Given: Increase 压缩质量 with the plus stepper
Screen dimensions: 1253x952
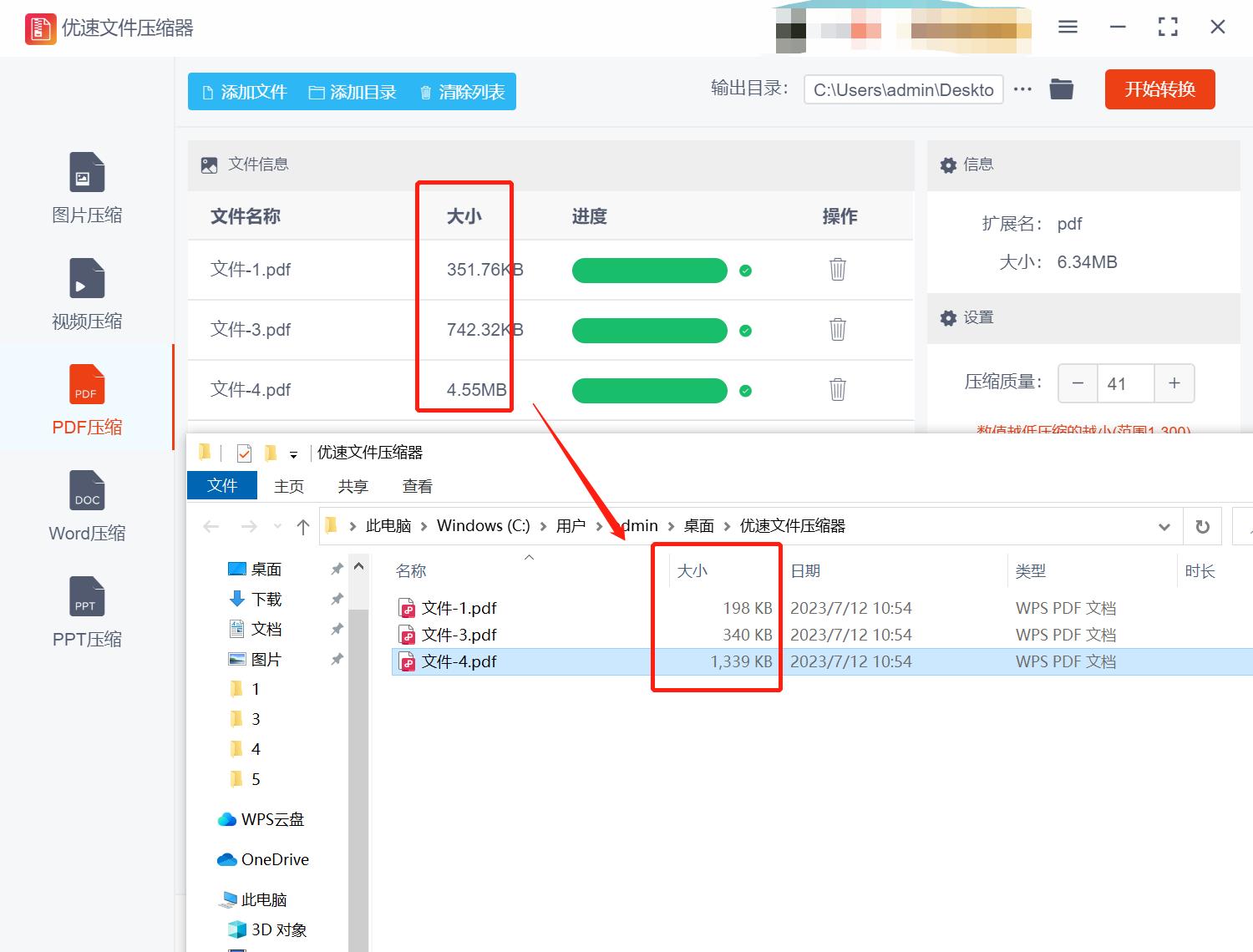Looking at the screenshot, I should point(1174,383).
